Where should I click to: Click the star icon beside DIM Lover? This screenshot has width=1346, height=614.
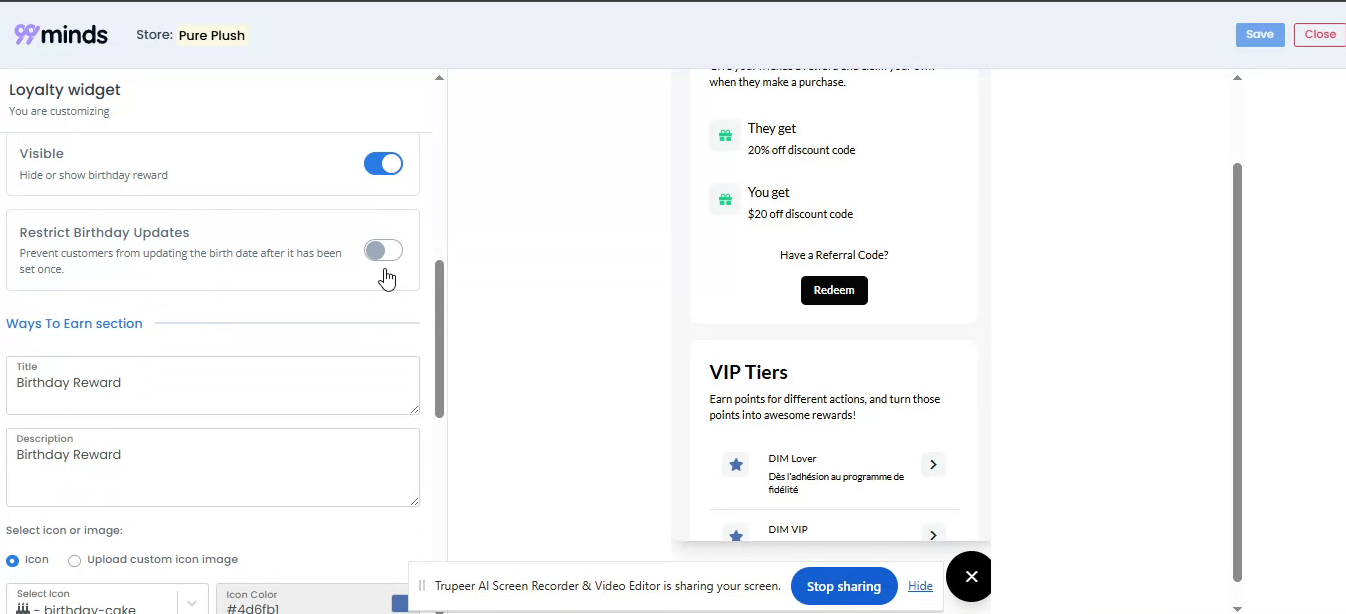[x=736, y=465]
